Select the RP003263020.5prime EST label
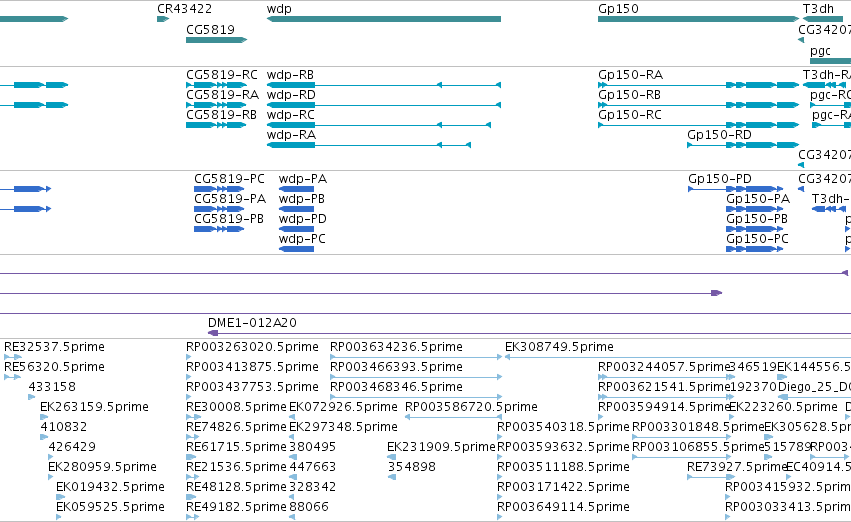The height and width of the screenshot is (522, 851). coord(252,347)
